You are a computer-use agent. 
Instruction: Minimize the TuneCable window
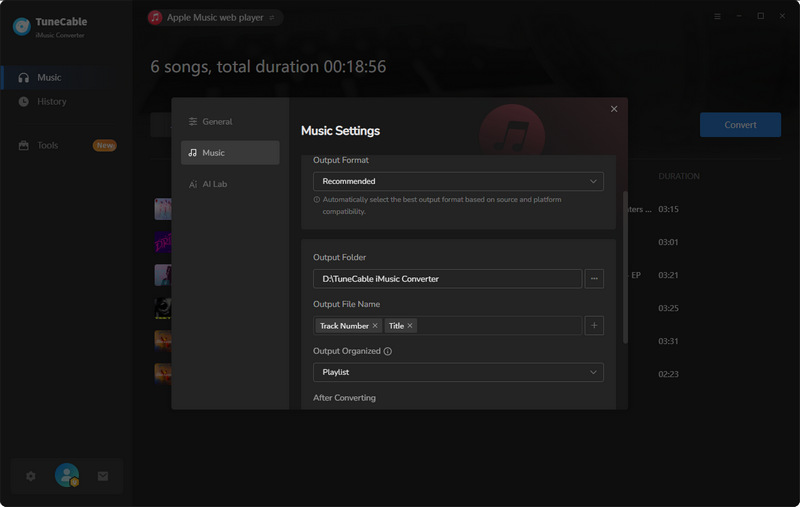click(739, 16)
